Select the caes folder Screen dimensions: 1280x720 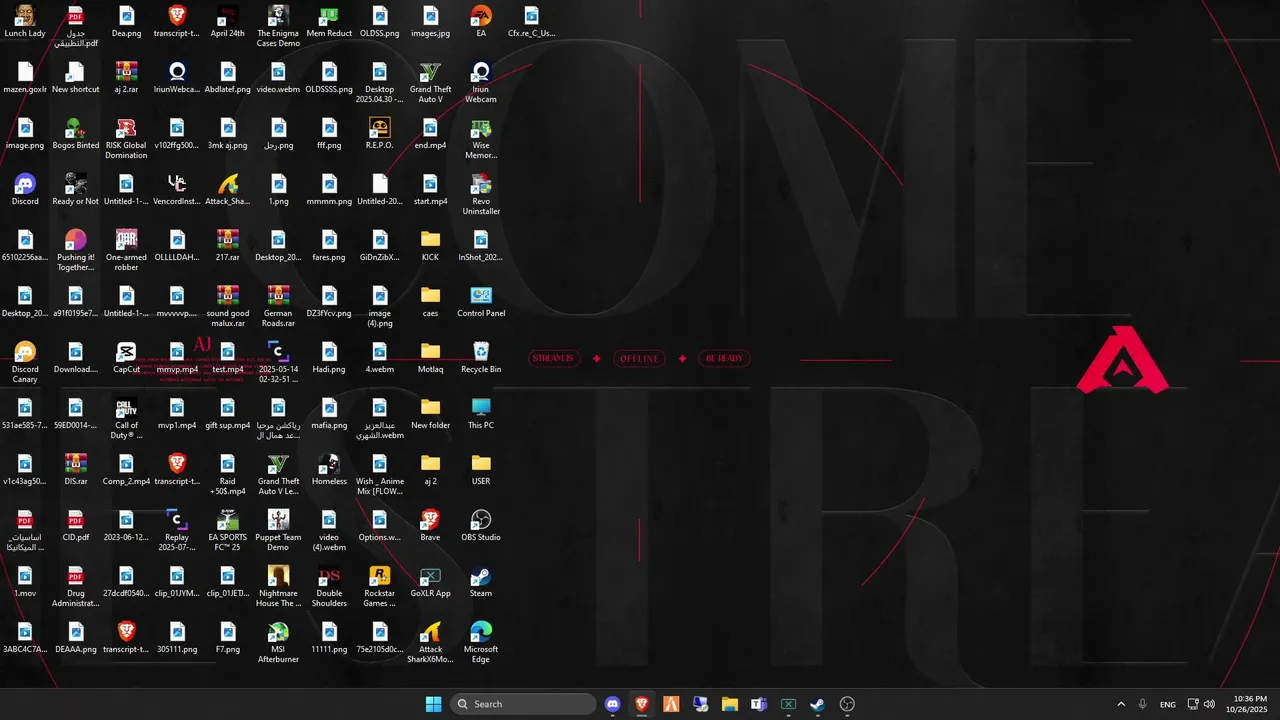[430, 302]
